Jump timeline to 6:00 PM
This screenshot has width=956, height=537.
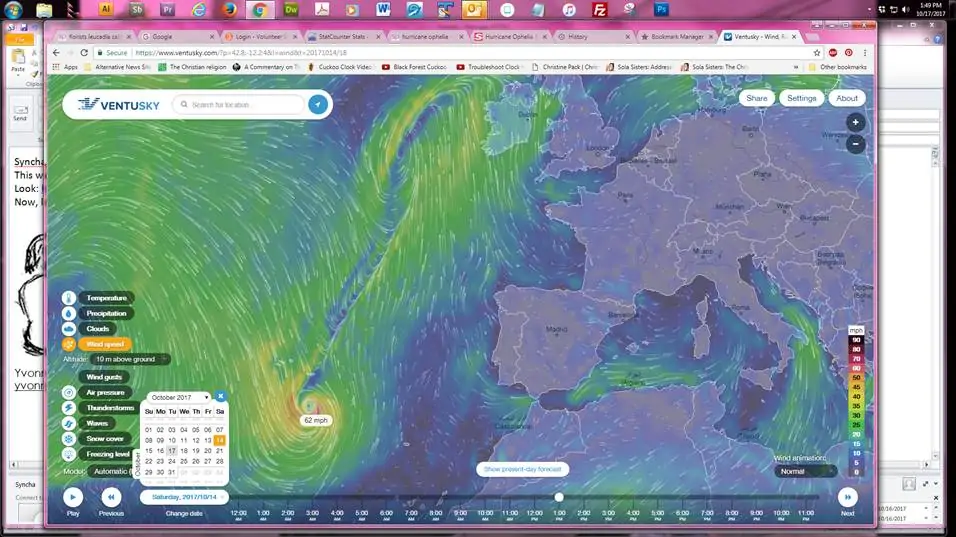(682, 515)
